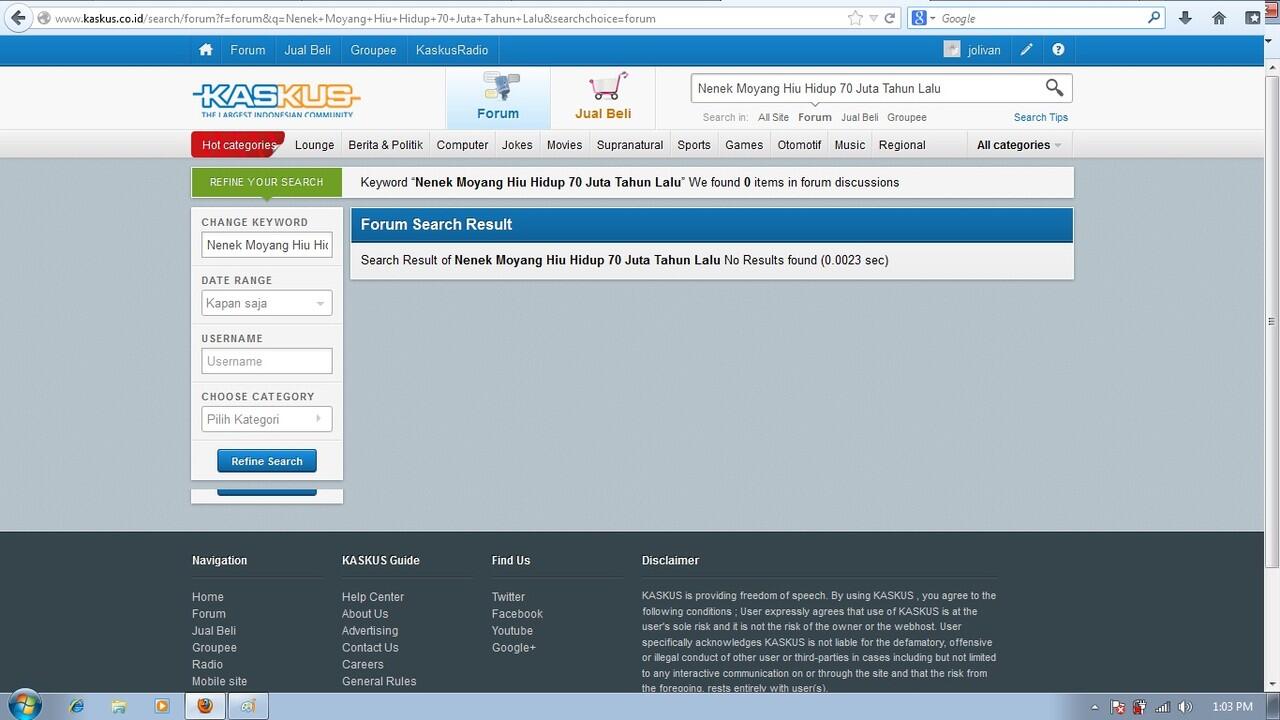This screenshot has width=1280, height=720.
Task: Click the KASKUS logo
Action: coord(276,99)
